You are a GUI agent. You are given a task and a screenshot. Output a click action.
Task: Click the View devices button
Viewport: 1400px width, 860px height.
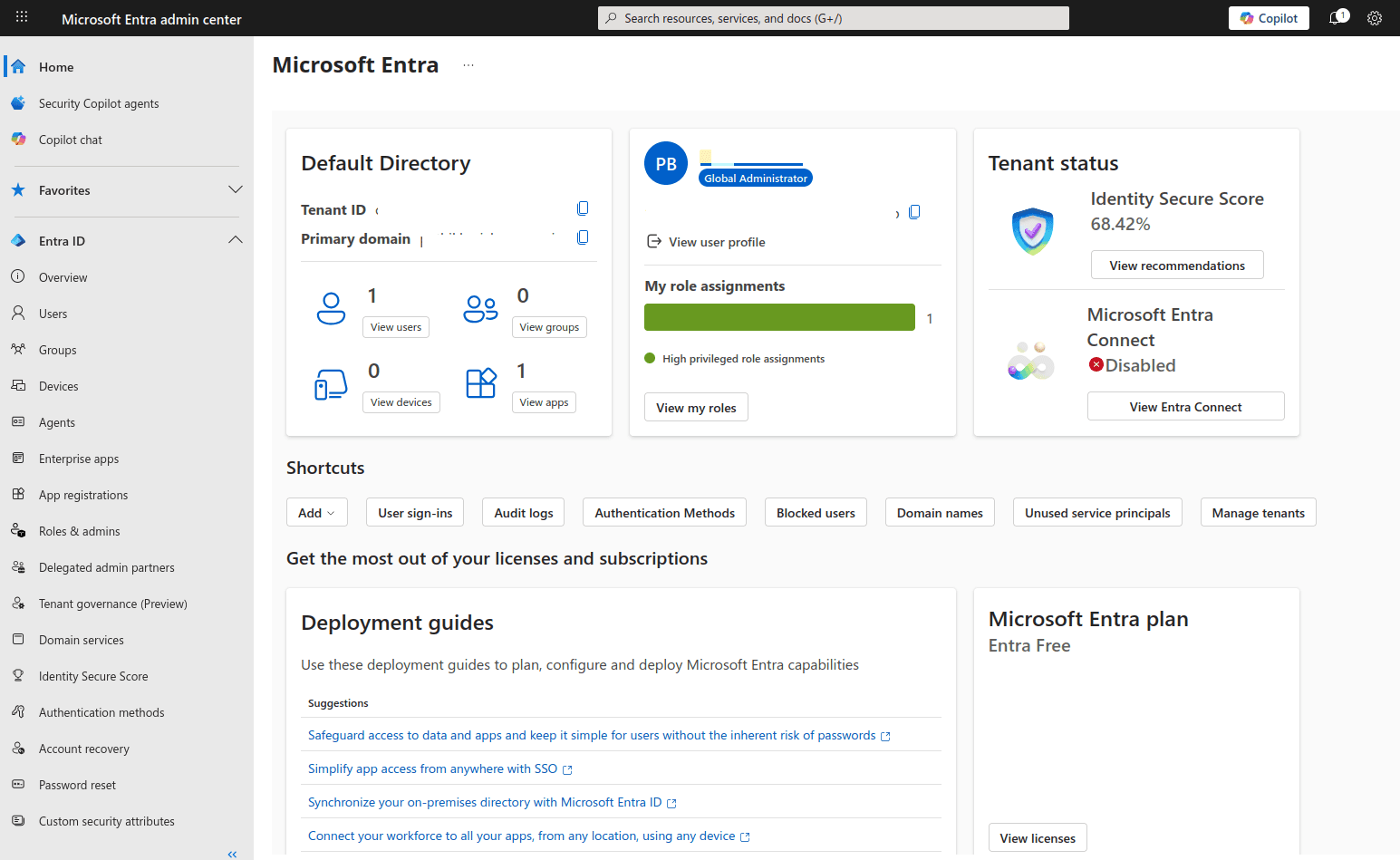point(401,402)
